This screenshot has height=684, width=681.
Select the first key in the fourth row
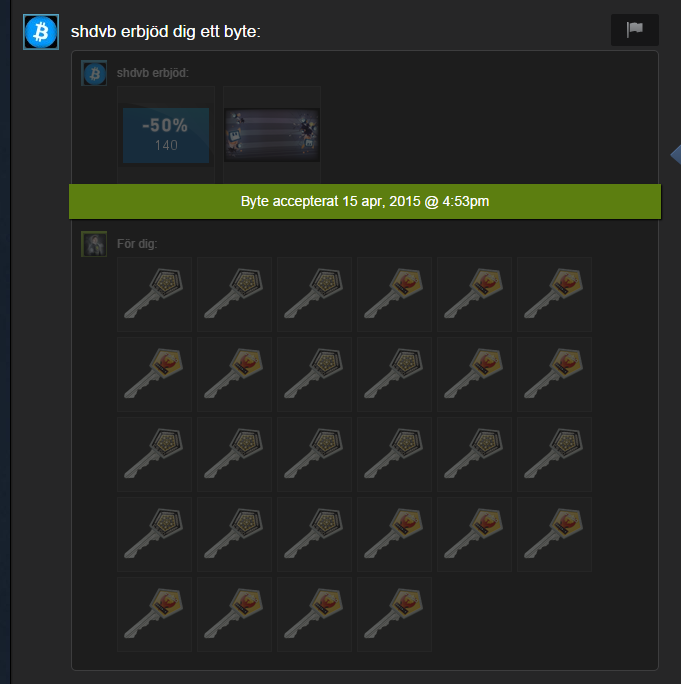point(154,534)
